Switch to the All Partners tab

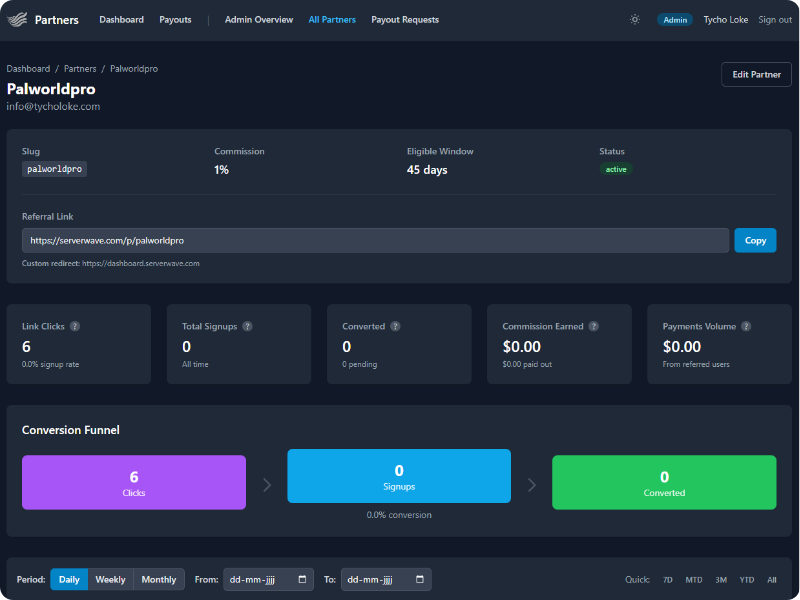(x=332, y=19)
